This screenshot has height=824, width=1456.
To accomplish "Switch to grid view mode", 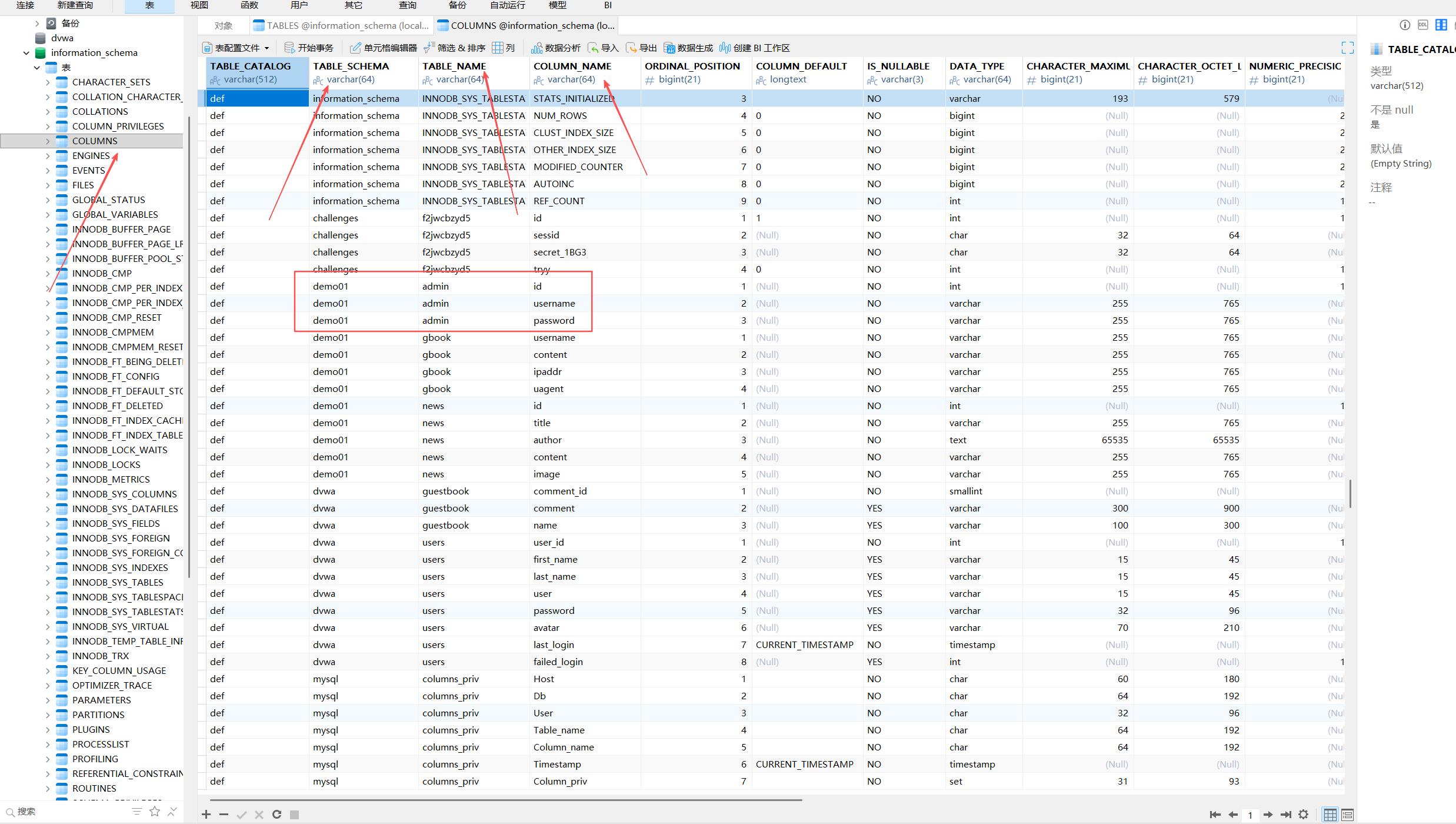I will click(1330, 815).
